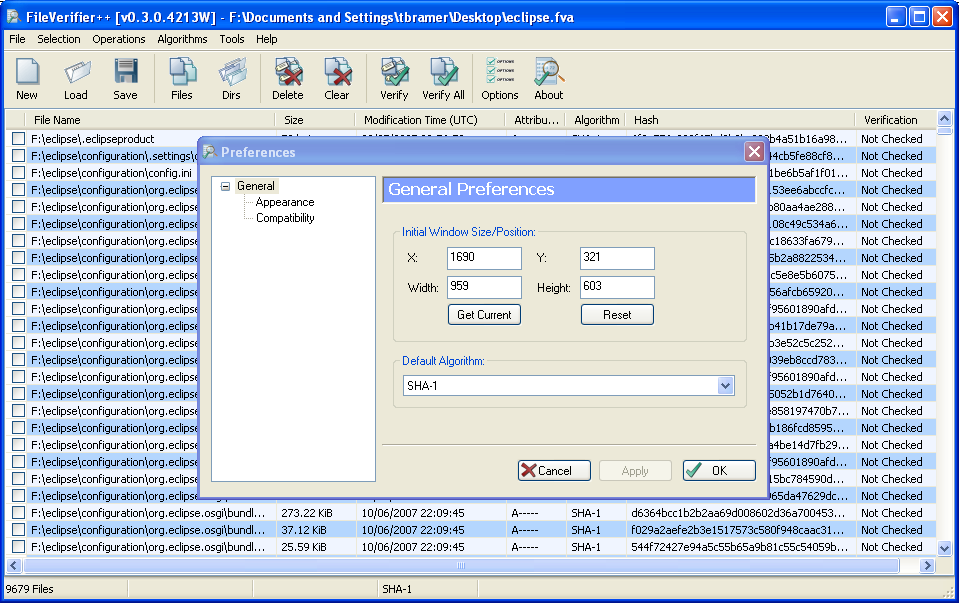This screenshot has height=603, width=959.
Task: Click into the X position field
Action: pos(484,258)
